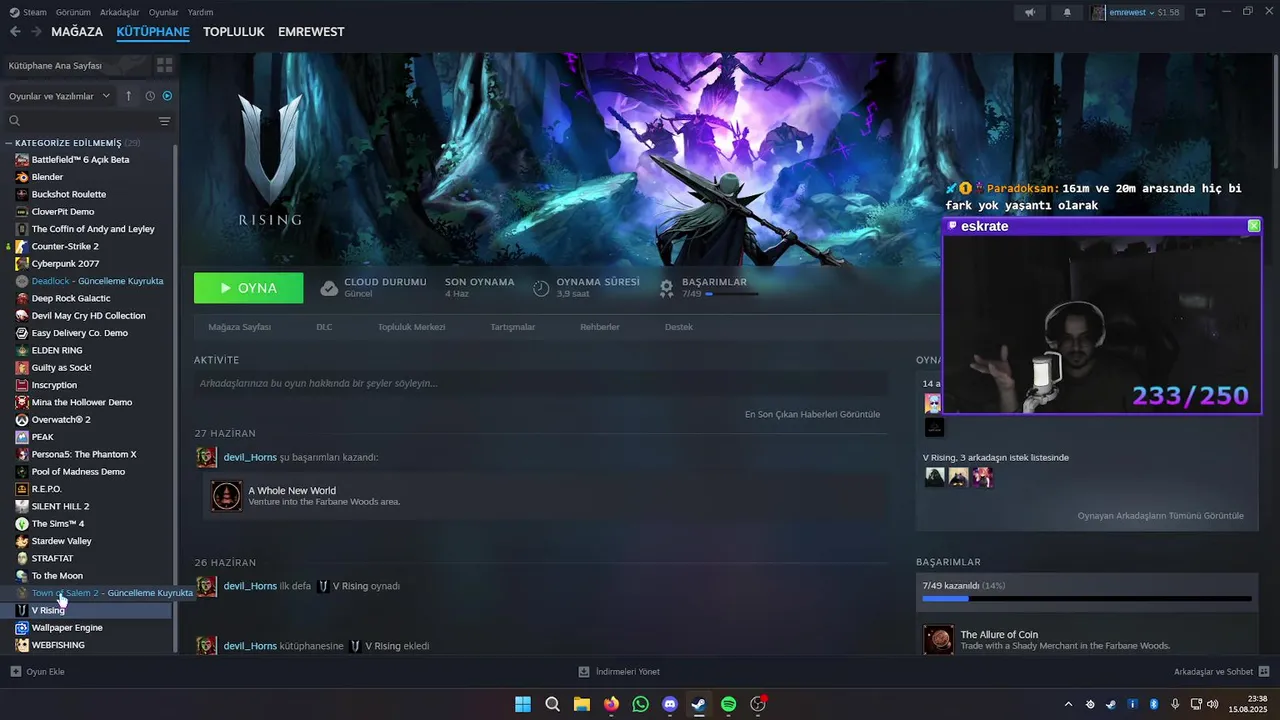Open the EMREWEST profile tab
The image size is (1280, 720).
[x=311, y=32]
